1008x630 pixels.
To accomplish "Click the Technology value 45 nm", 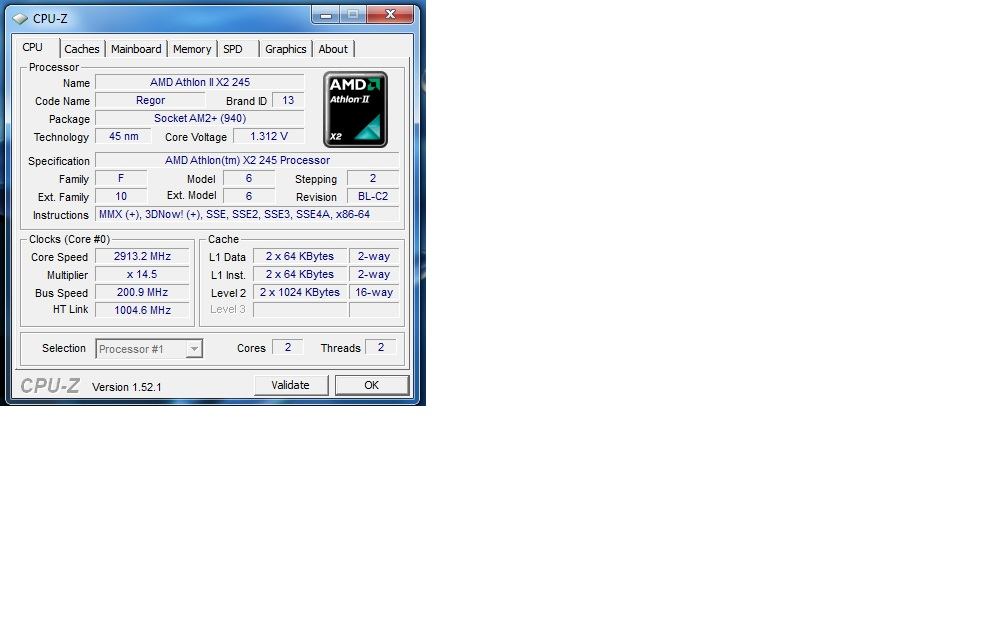I will point(123,136).
